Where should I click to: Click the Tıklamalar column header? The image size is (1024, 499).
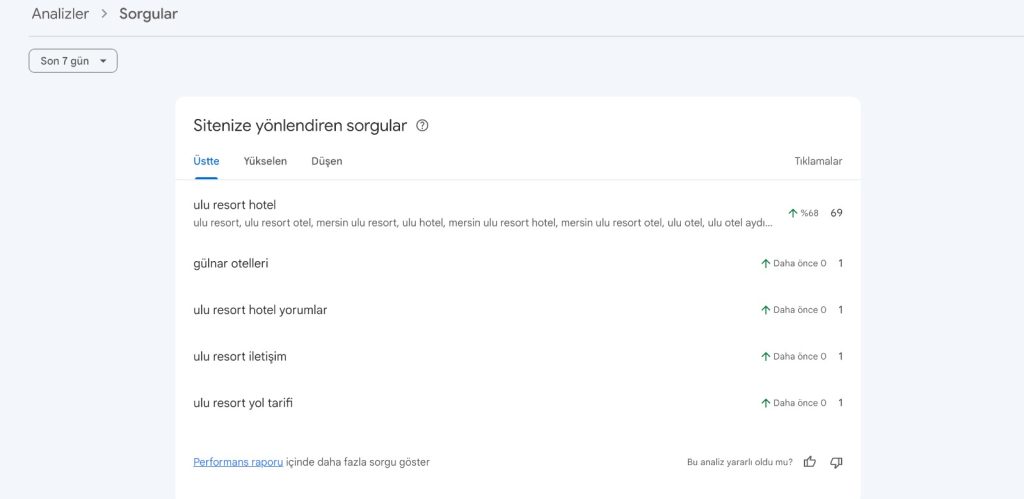[818, 161]
